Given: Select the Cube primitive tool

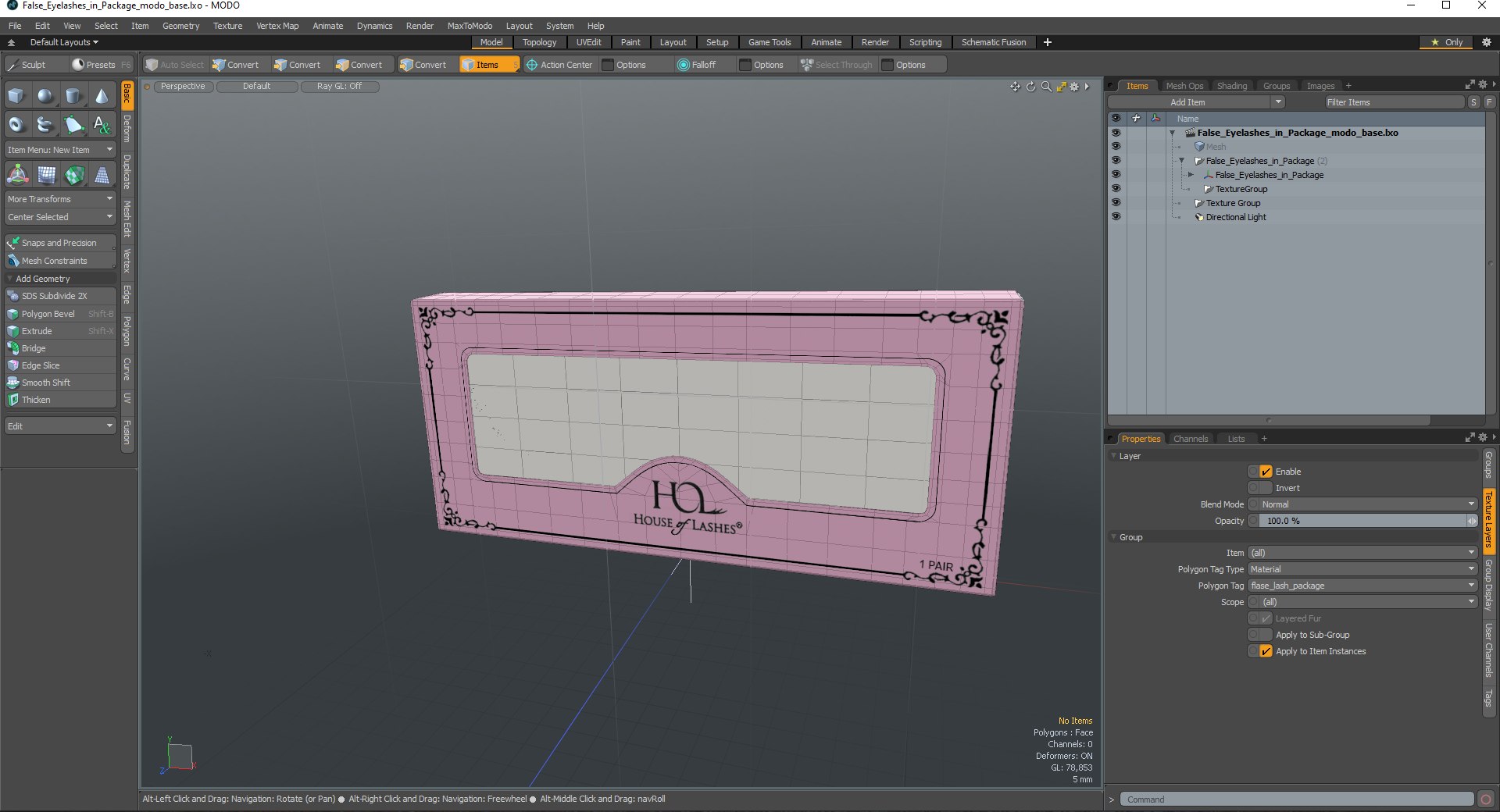Looking at the screenshot, I should pyautogui.click(x=16, y=96).
